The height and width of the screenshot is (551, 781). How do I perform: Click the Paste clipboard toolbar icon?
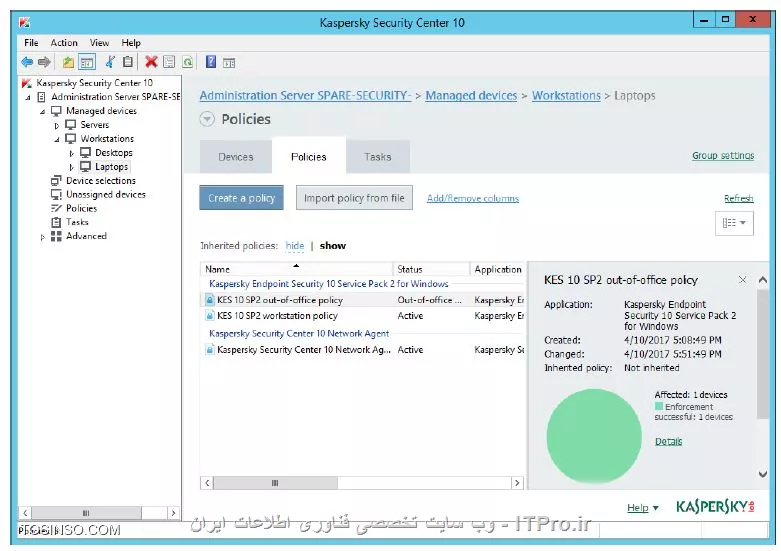128,62
